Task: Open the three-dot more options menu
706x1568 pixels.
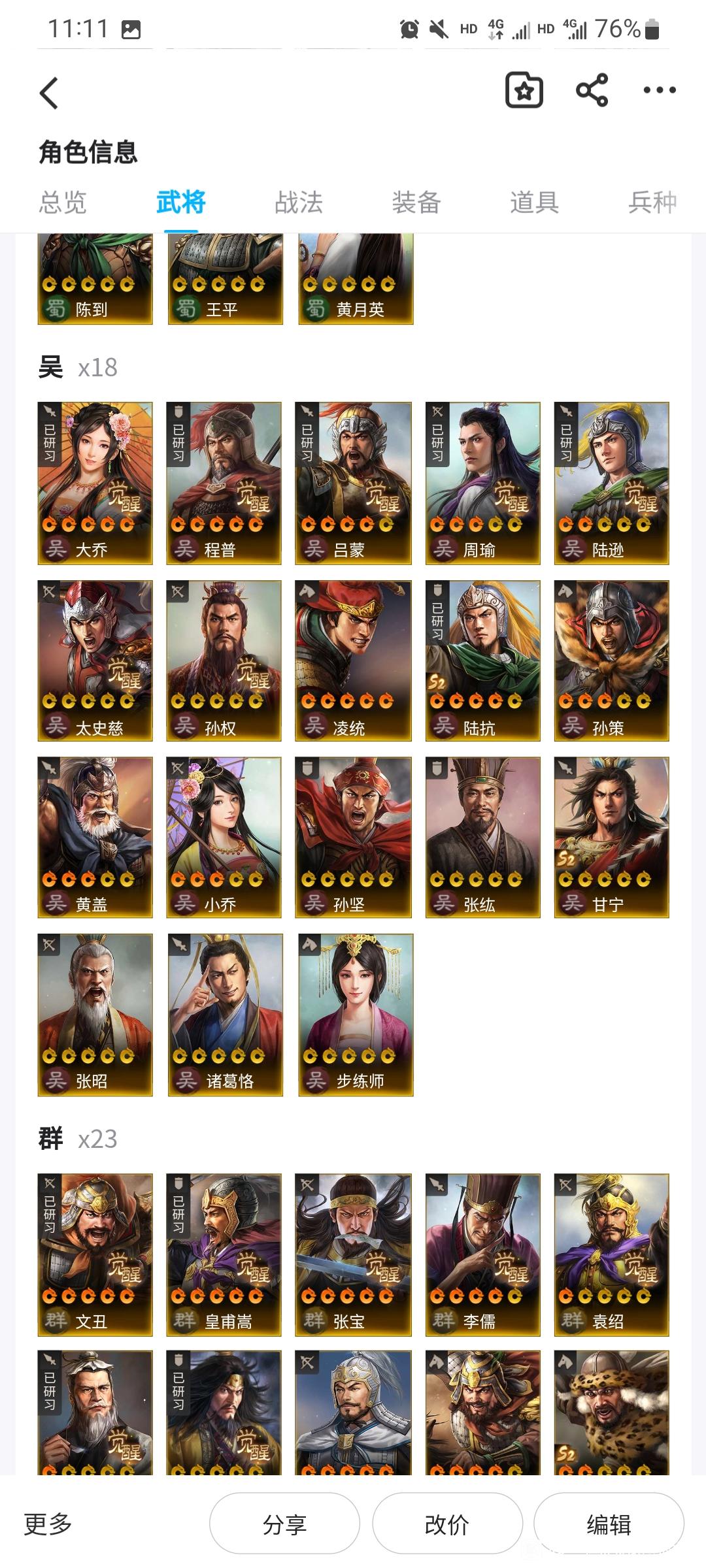Action: click(x=660, y=90)
